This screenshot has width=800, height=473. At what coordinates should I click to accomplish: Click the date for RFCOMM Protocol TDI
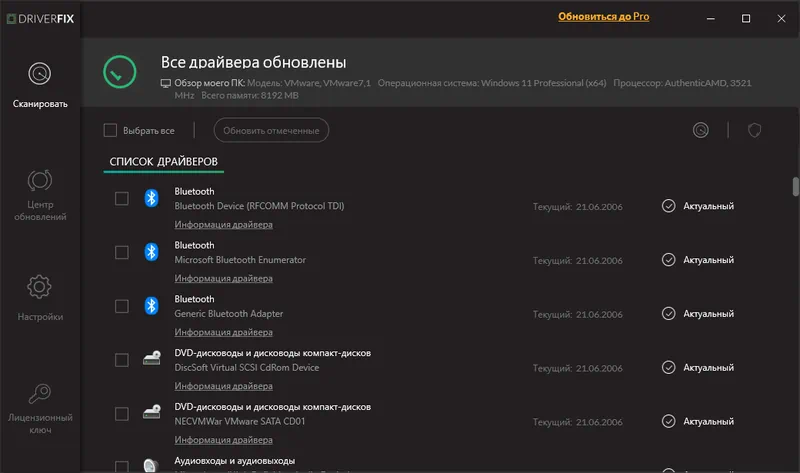[599, 207]
